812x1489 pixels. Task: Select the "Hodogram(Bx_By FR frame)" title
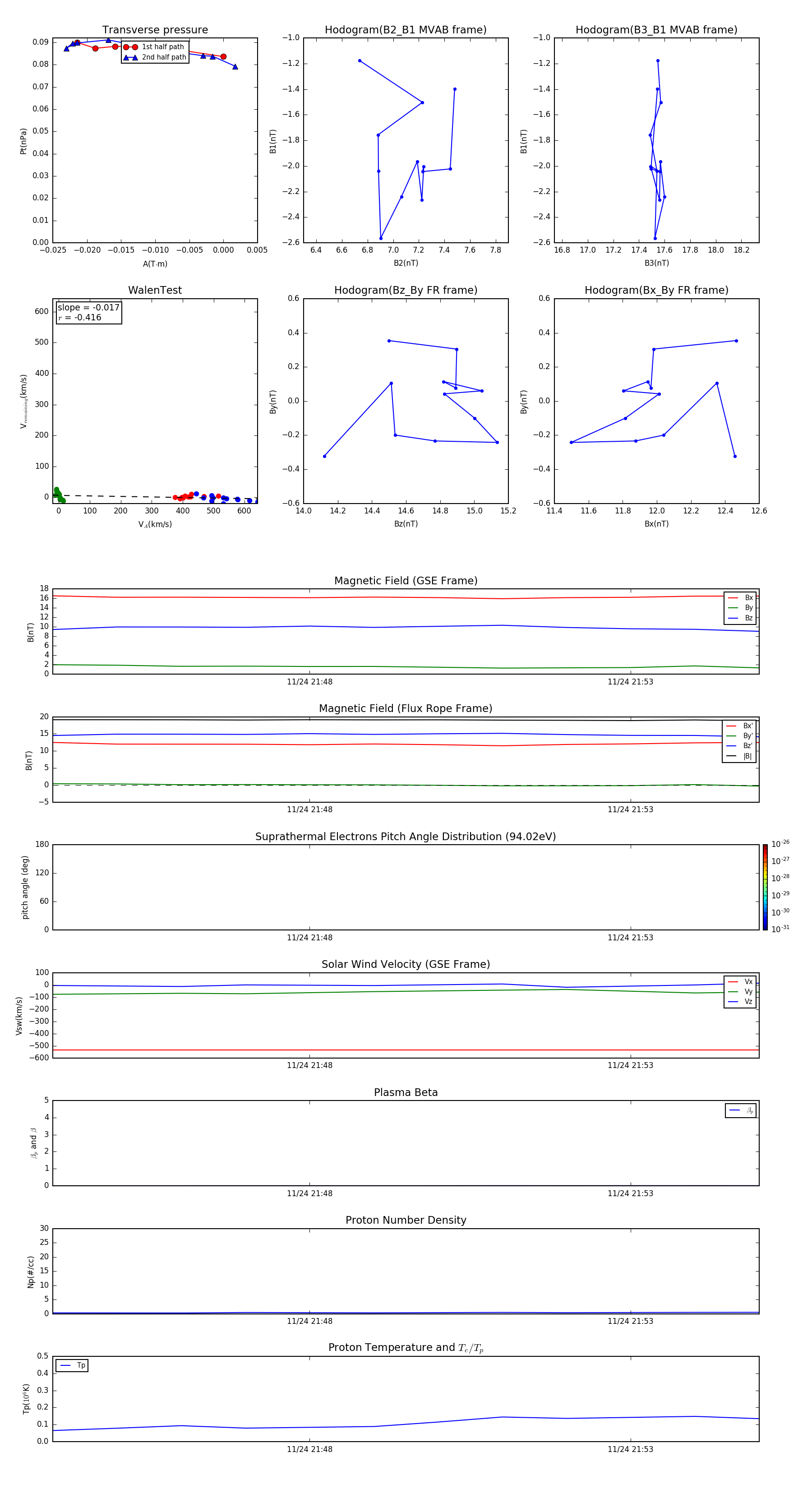click(656, 290)
